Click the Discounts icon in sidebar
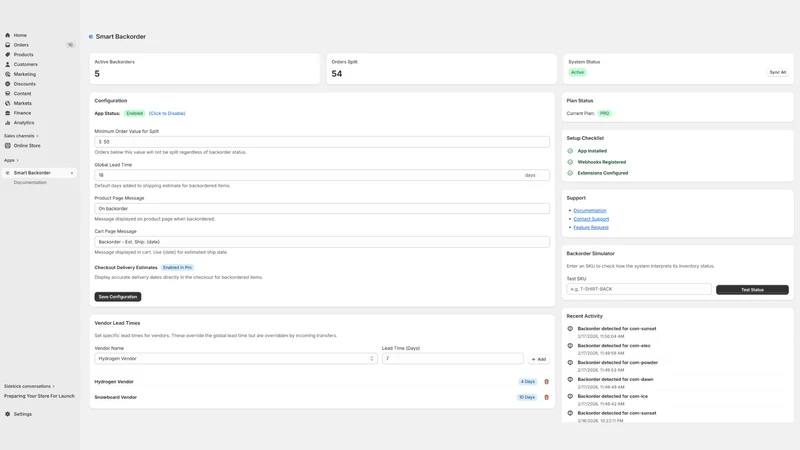The height and width of the screenshot is (450, 800). point(8,84)
